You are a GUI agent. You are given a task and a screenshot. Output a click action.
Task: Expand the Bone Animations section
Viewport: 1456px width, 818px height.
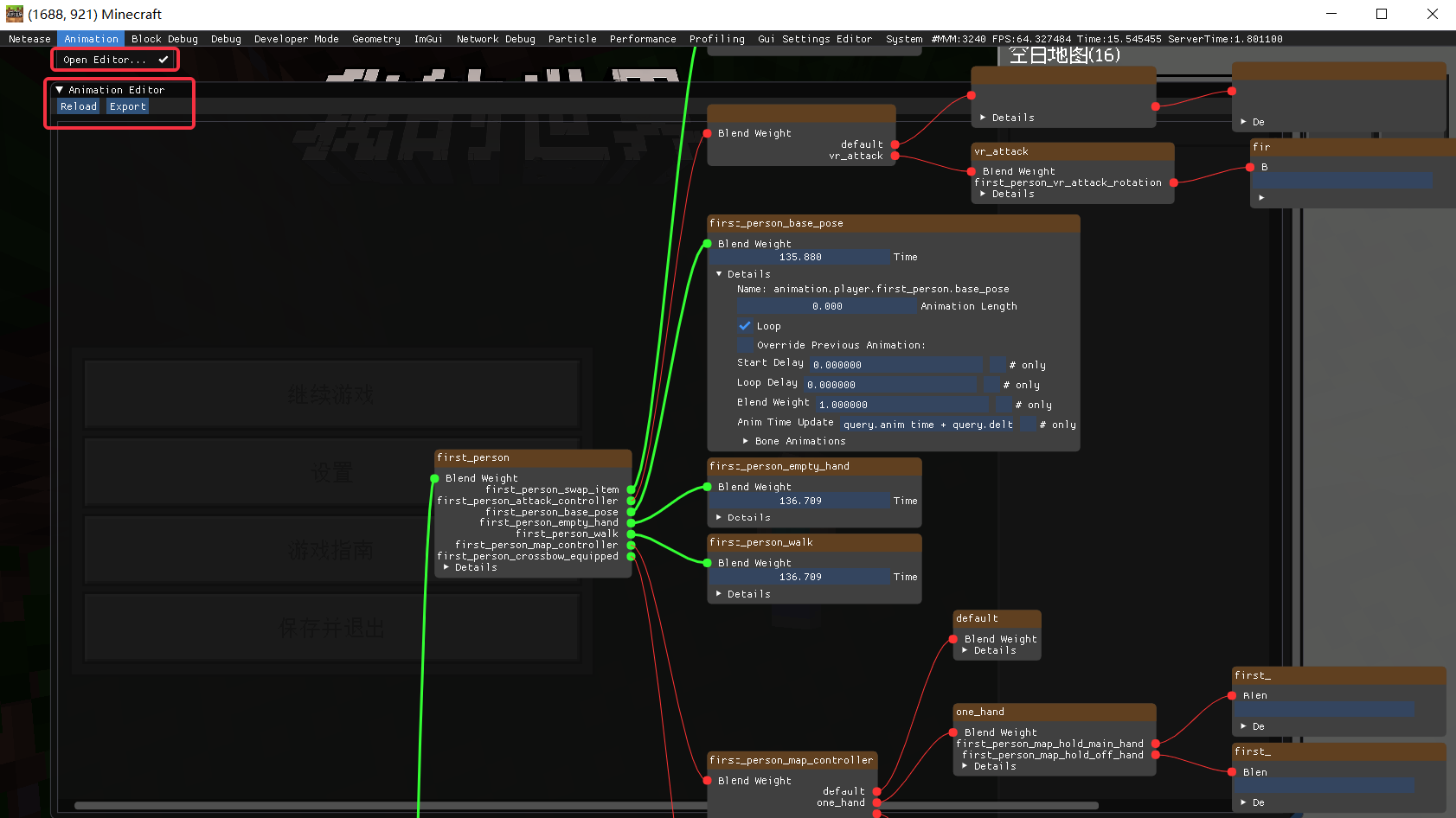(746, 441)
